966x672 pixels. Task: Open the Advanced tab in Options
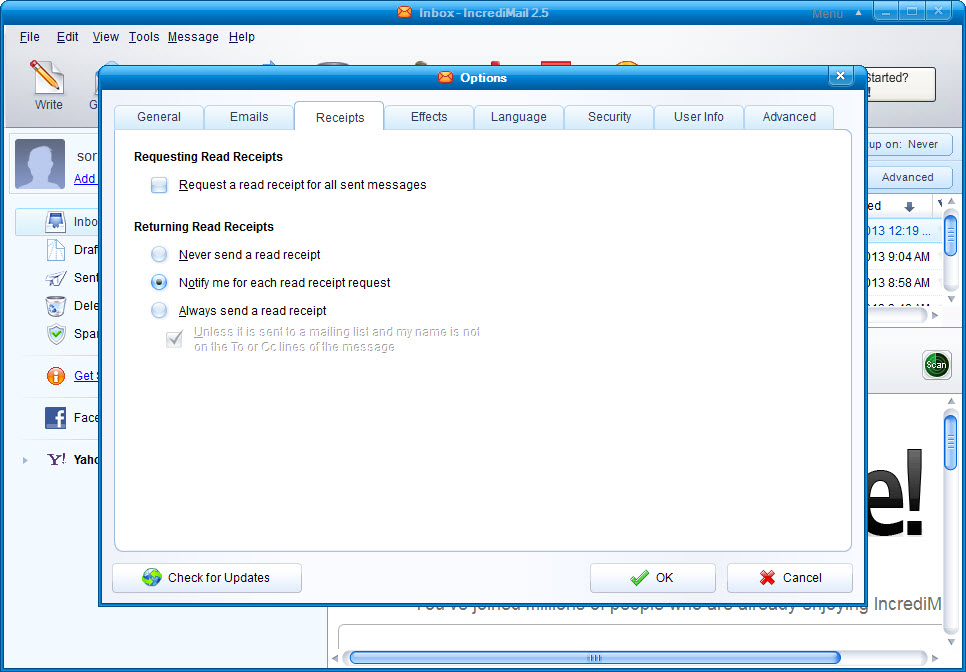[x=789, y=117]
